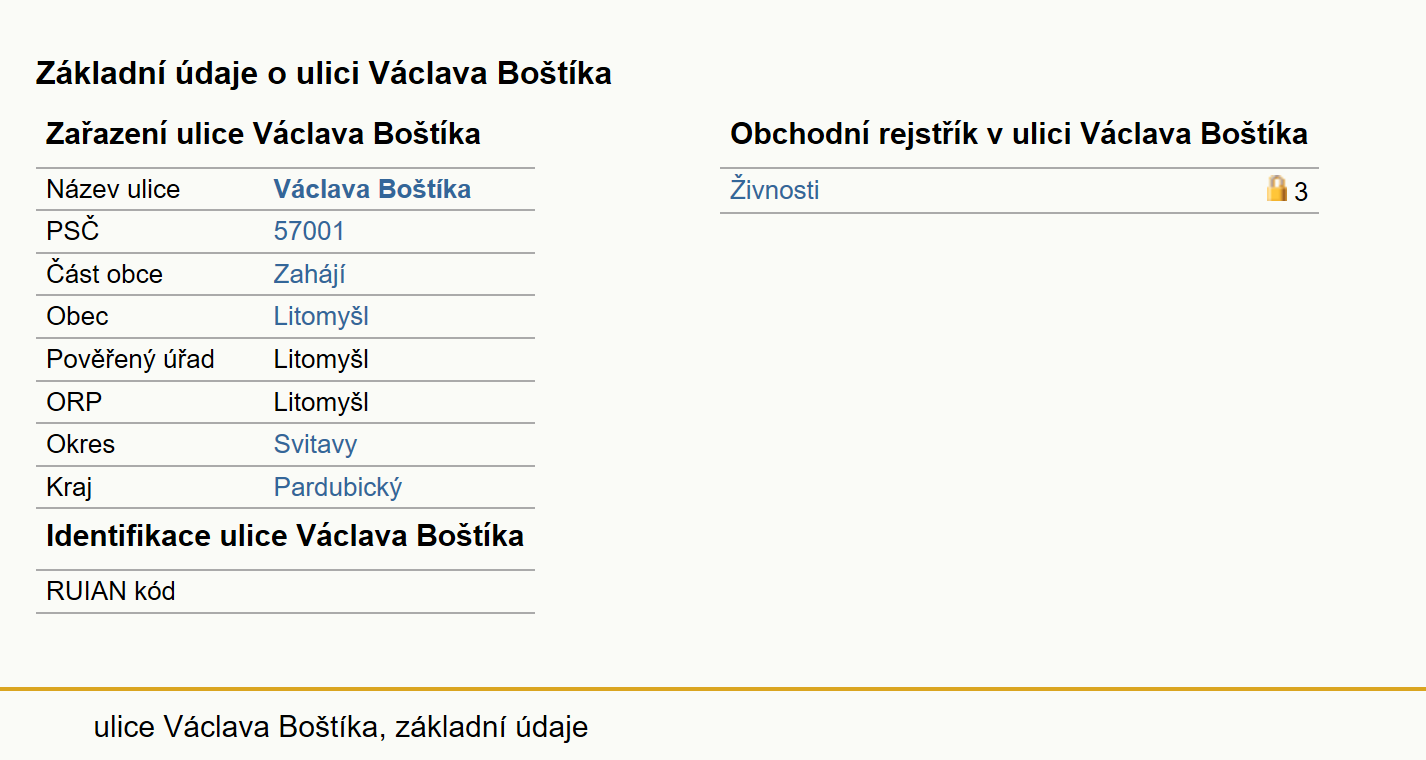Open the Litomyšl link in the Obec row
Screen dimensions: 1426x760
(321, 317)
